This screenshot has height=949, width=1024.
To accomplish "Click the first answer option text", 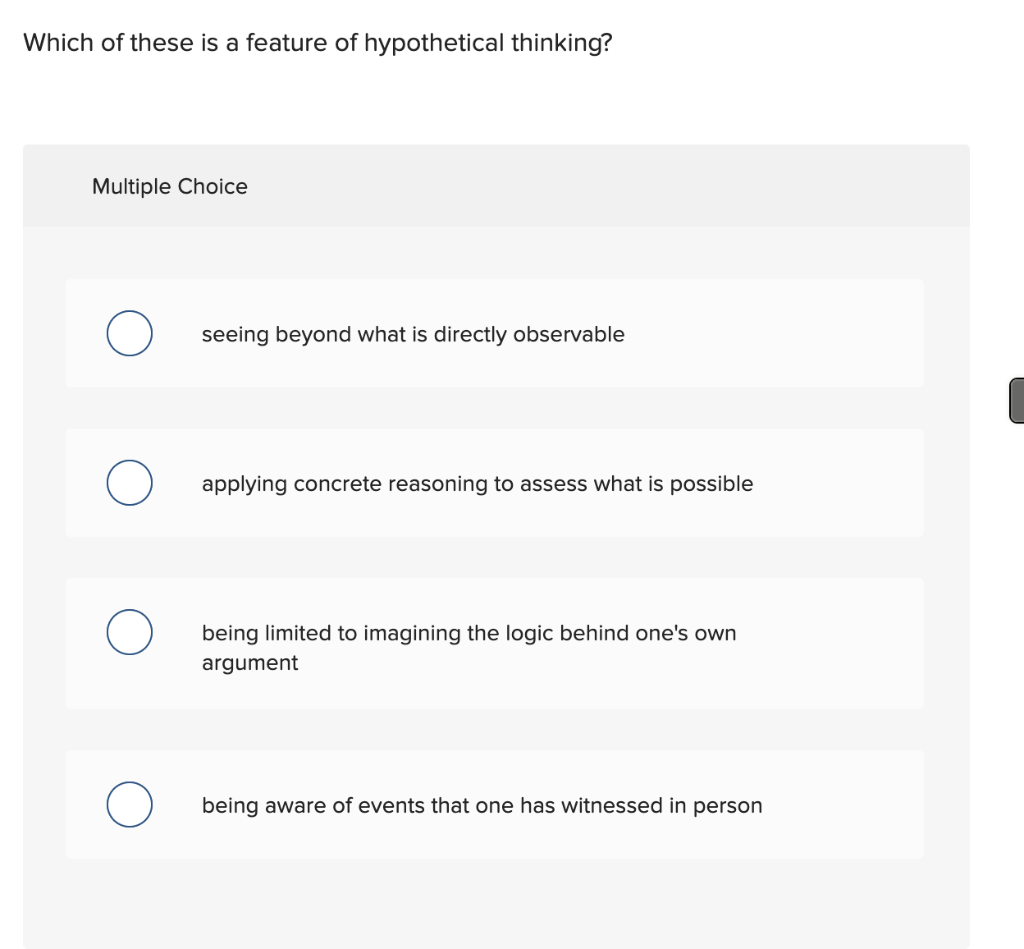I will point(412,334).
